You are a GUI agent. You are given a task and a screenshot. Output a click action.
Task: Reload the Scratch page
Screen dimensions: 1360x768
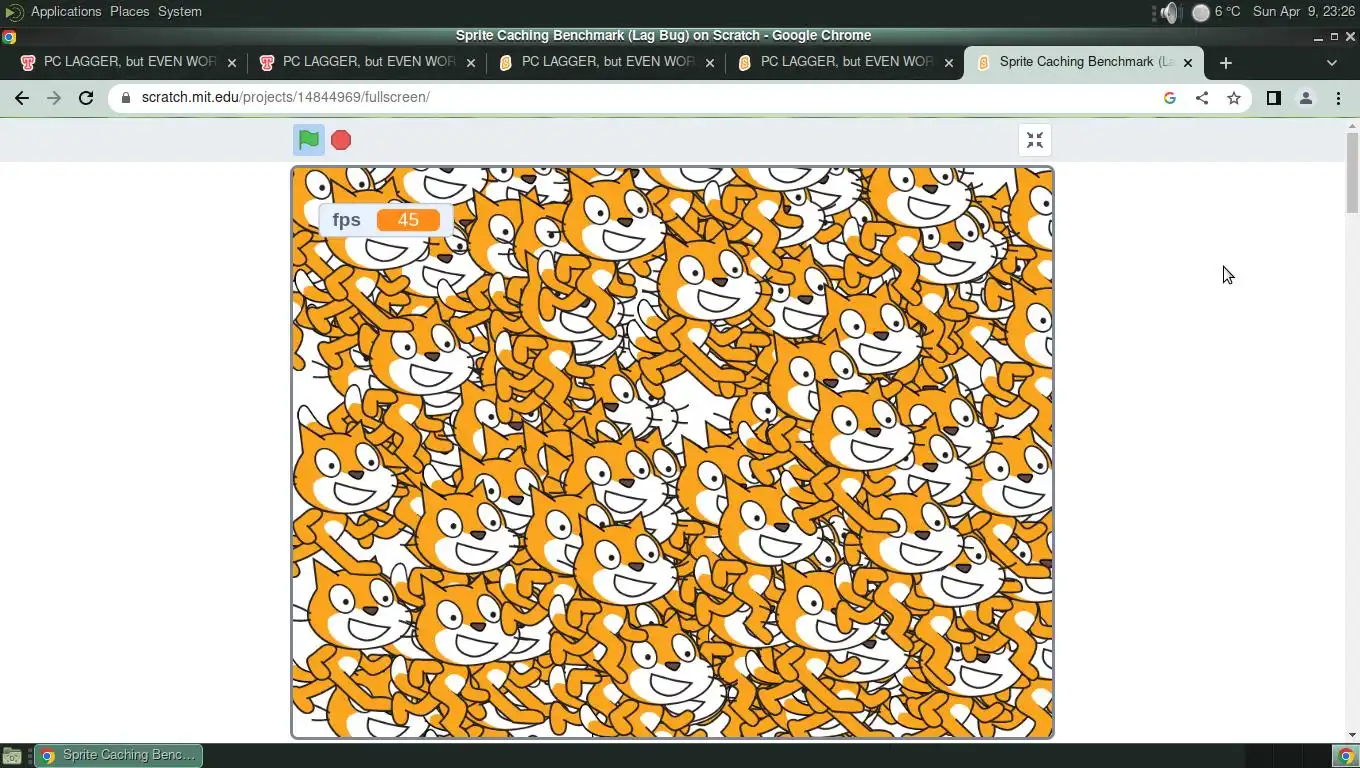coord(86,98)
